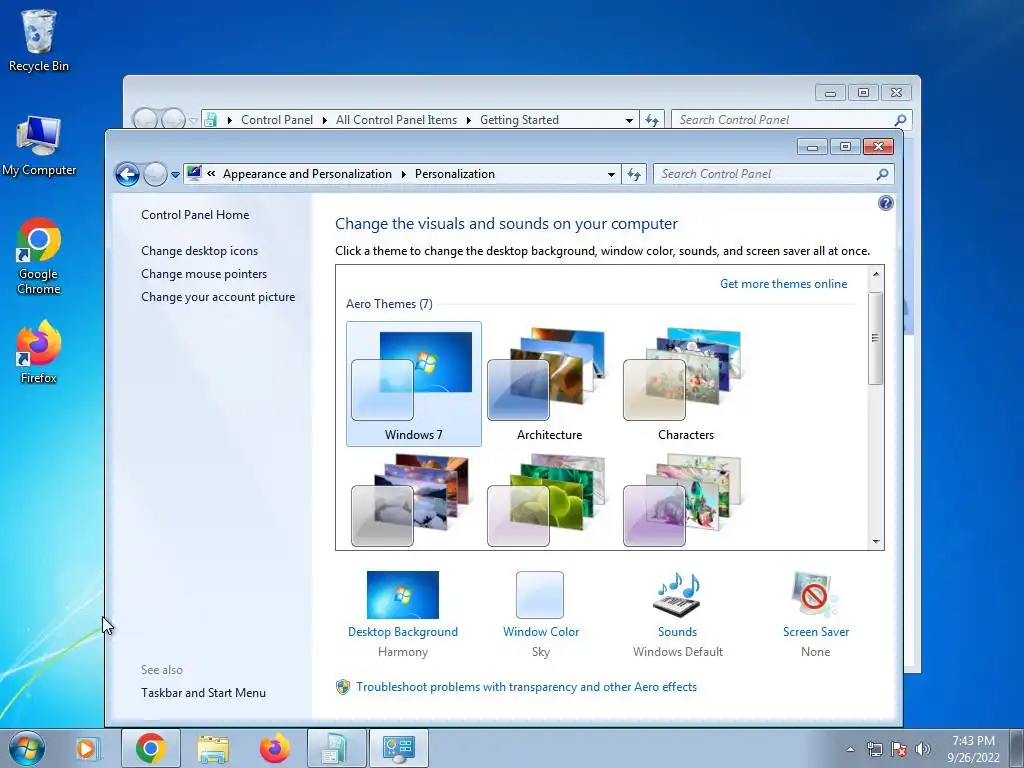Select the snowy landscape theme thumbnail
This screenshot has width=1024, height=768.
(x=411, y=500)
